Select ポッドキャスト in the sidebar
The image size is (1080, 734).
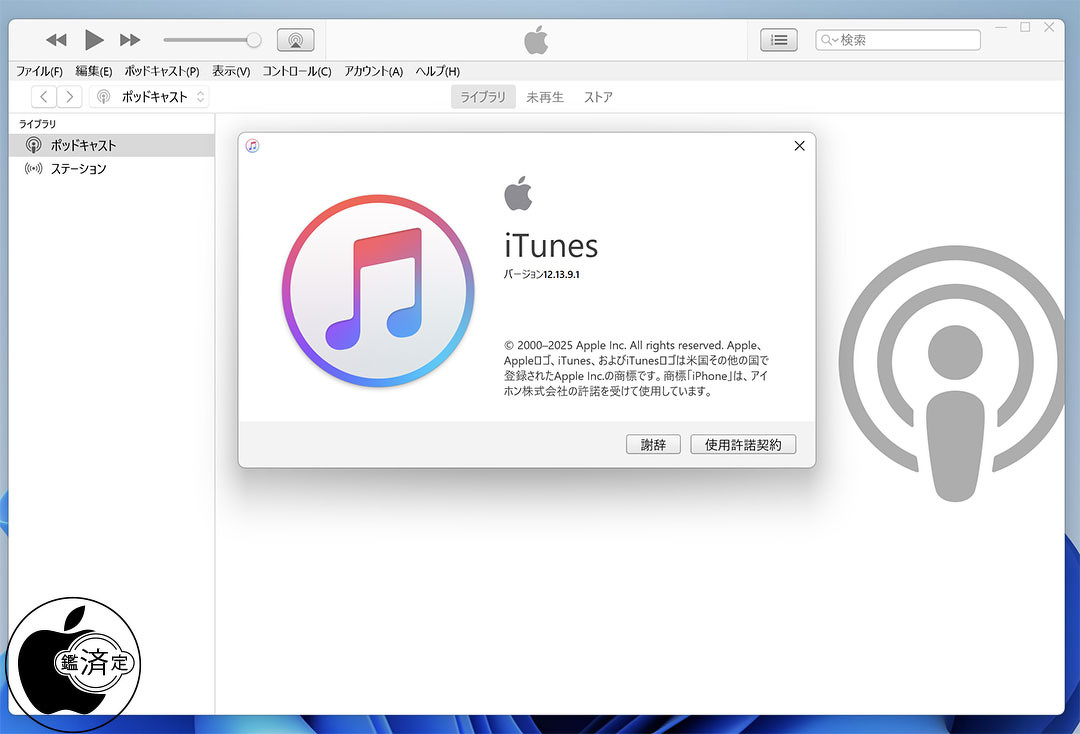[x=83, y=146]
